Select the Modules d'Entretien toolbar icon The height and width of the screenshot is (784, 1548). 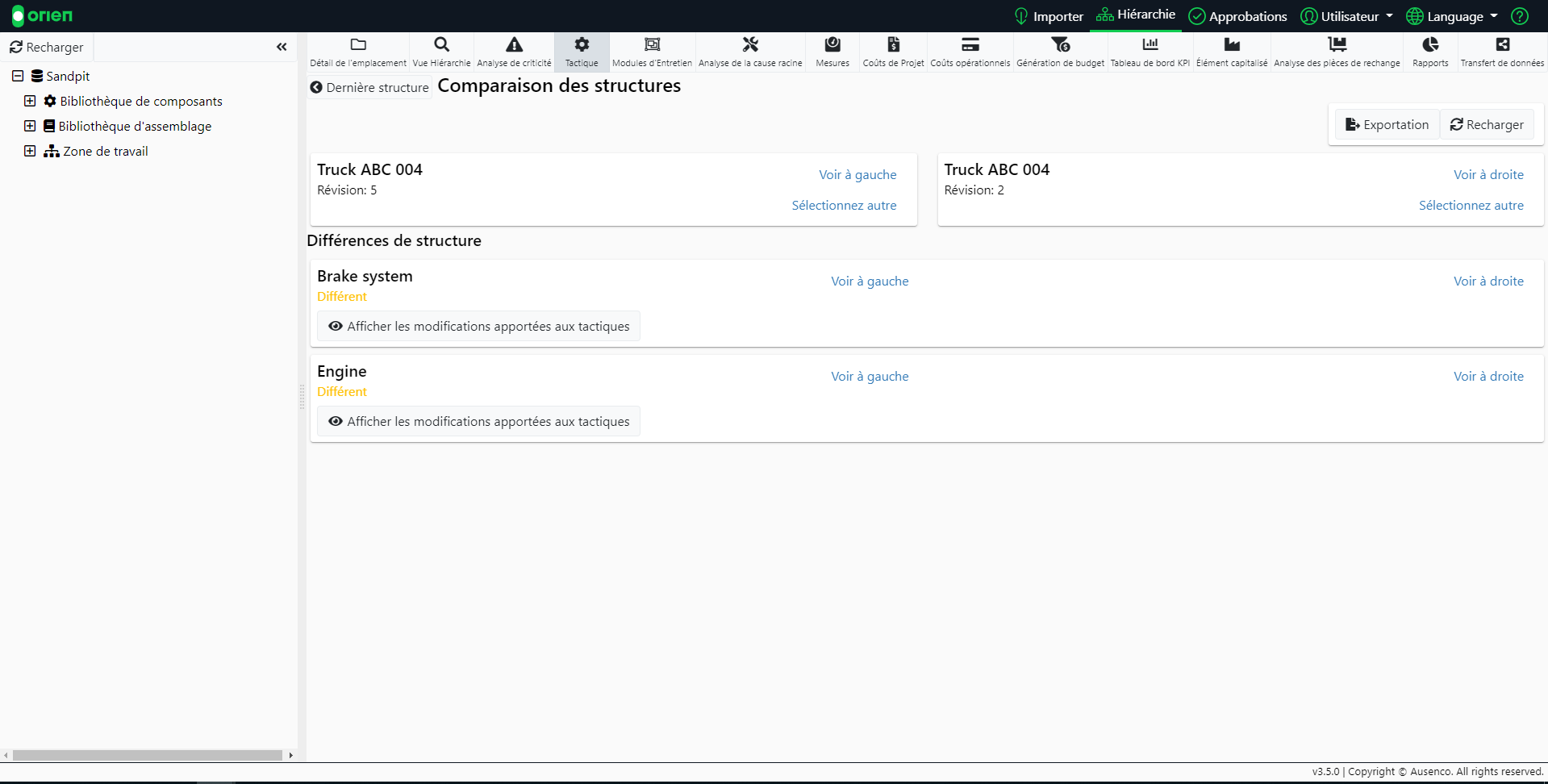point(652,45)
